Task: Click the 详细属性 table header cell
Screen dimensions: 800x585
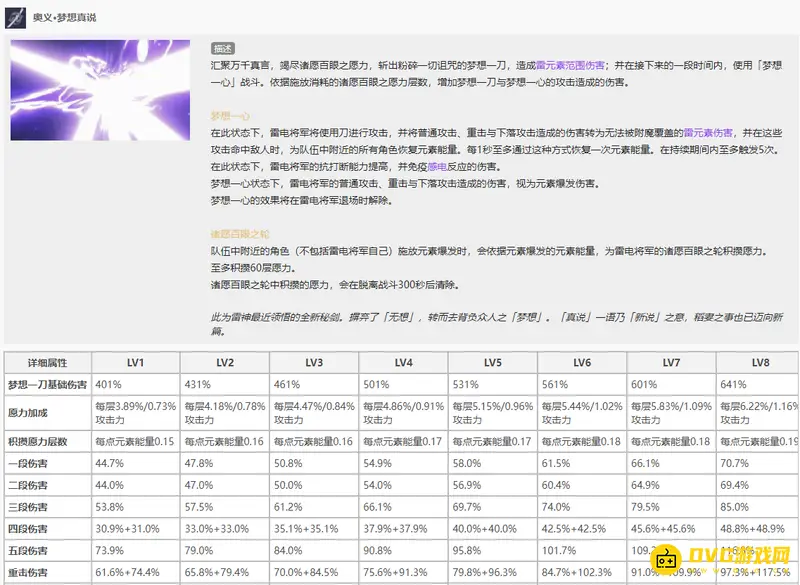Action: point(47,362)
